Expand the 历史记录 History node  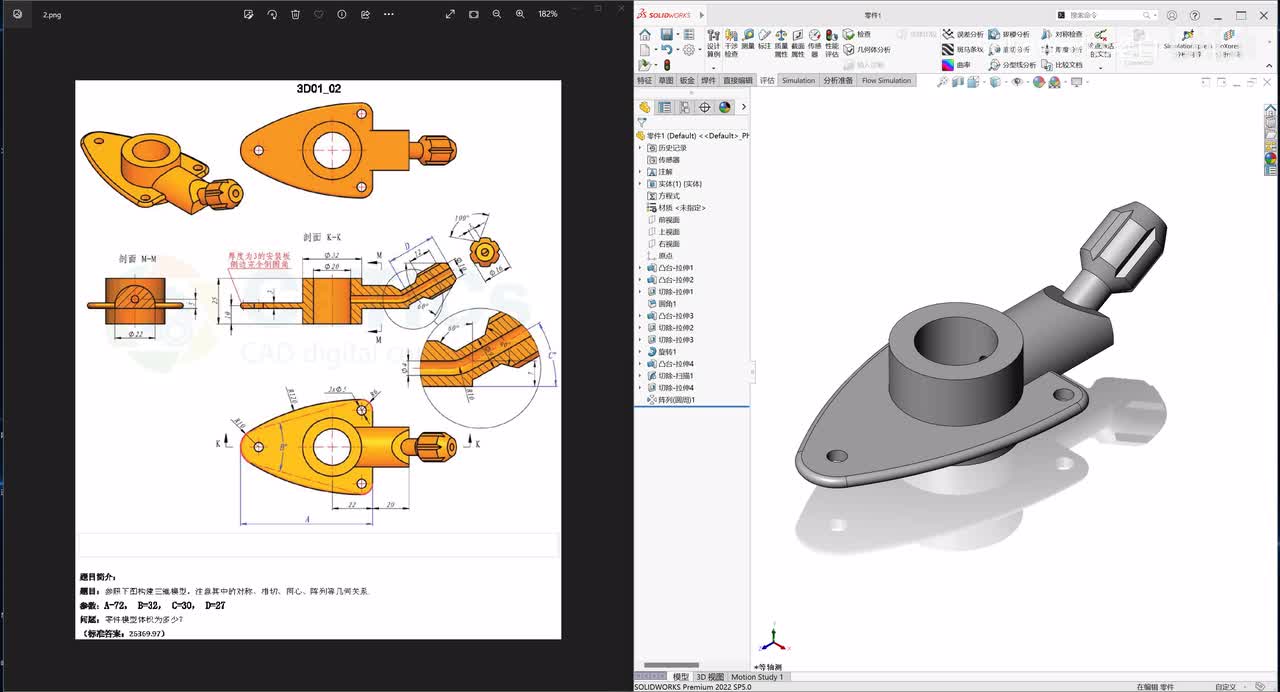coord(640,148)
